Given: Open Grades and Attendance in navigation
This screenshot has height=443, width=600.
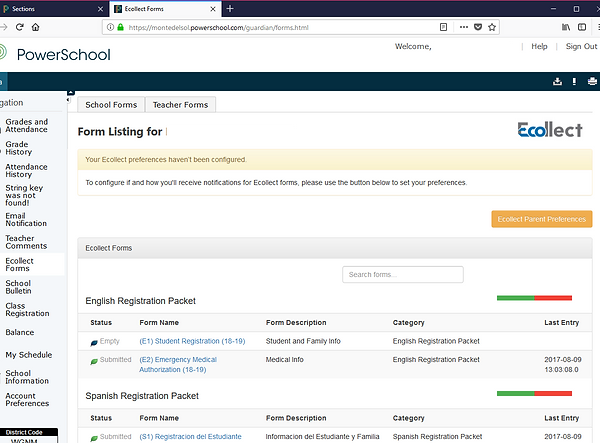Looking at the screenshot, I should click(x=26, y=125).
